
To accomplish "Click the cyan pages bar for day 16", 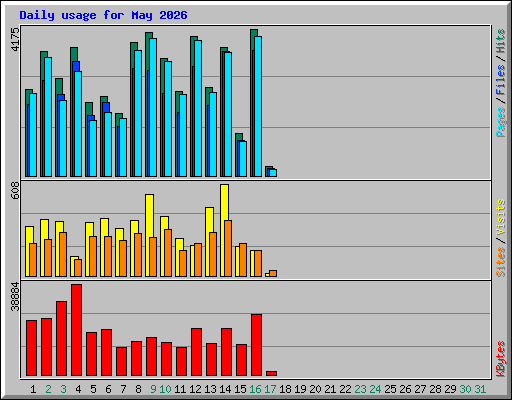I will pos(258,106).
